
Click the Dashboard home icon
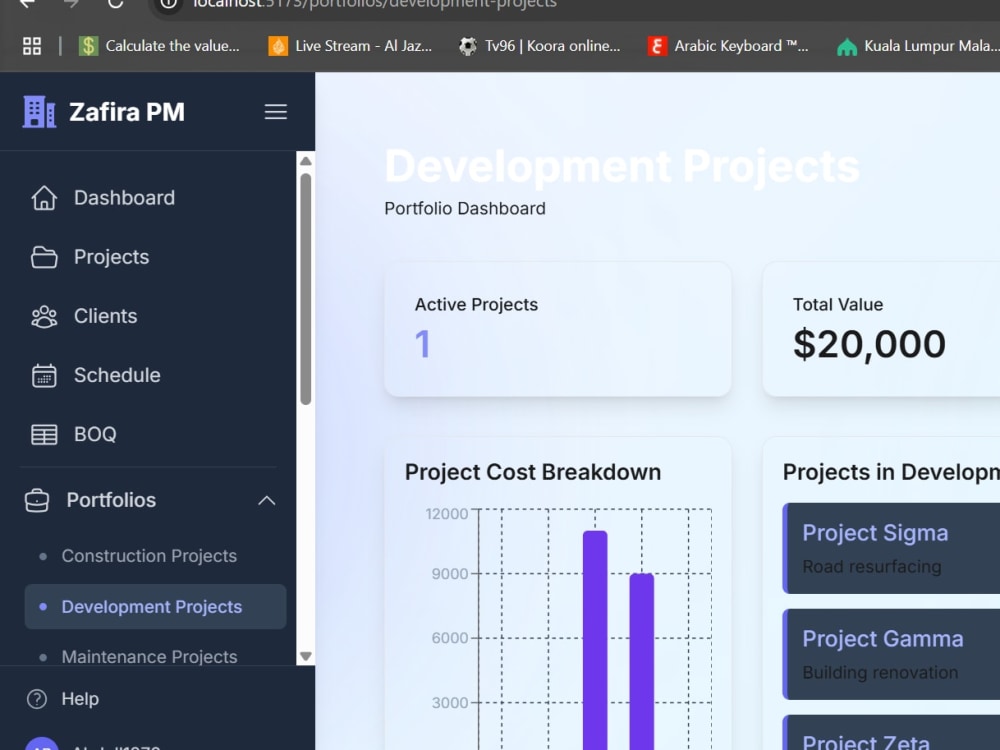[44, 198]
